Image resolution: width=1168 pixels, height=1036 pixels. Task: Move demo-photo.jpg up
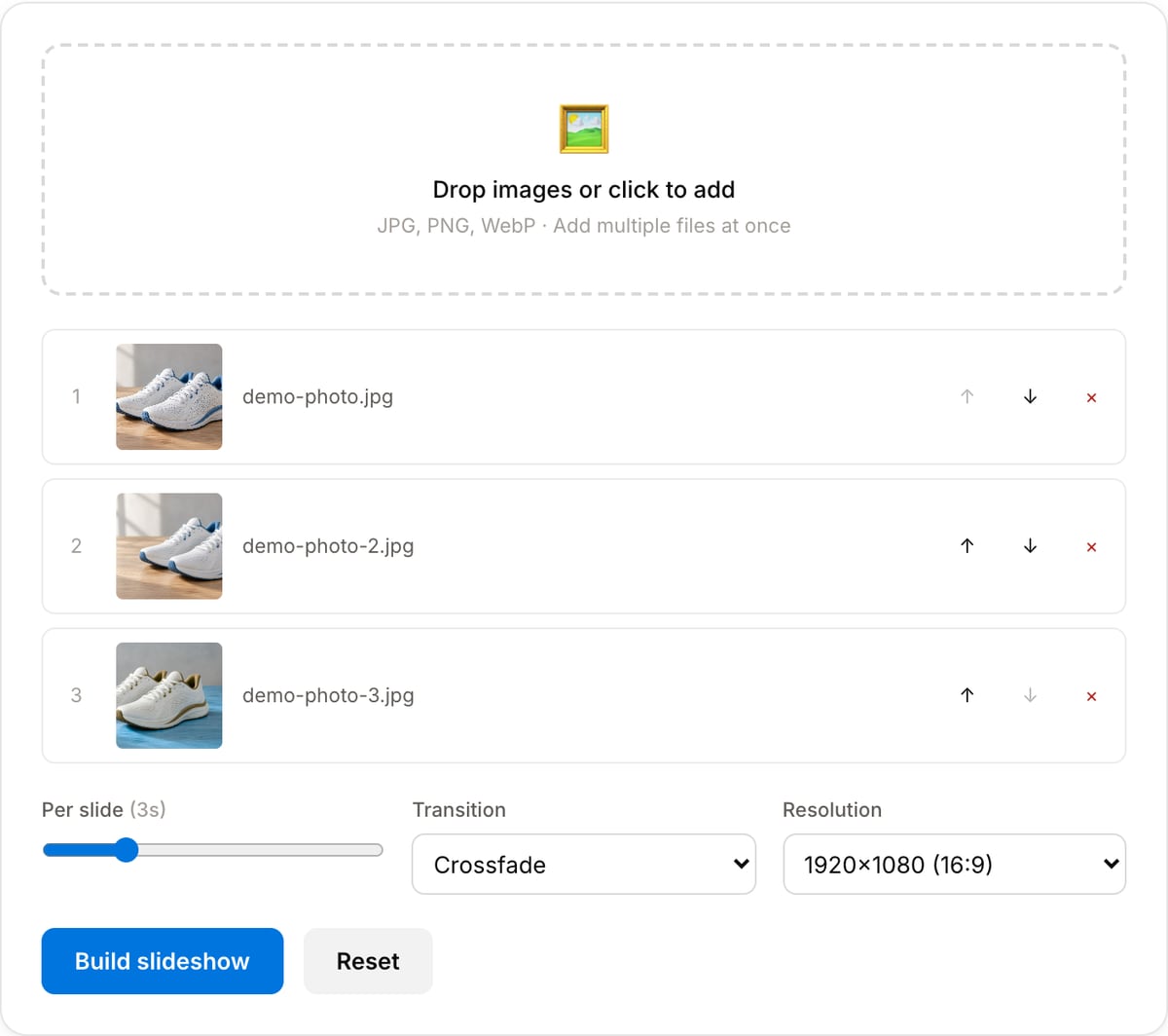coord(967,397)
